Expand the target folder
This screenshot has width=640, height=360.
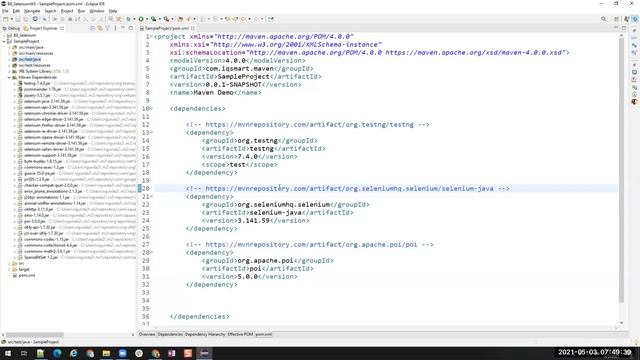pyautogui.click(x=9, y=269)
